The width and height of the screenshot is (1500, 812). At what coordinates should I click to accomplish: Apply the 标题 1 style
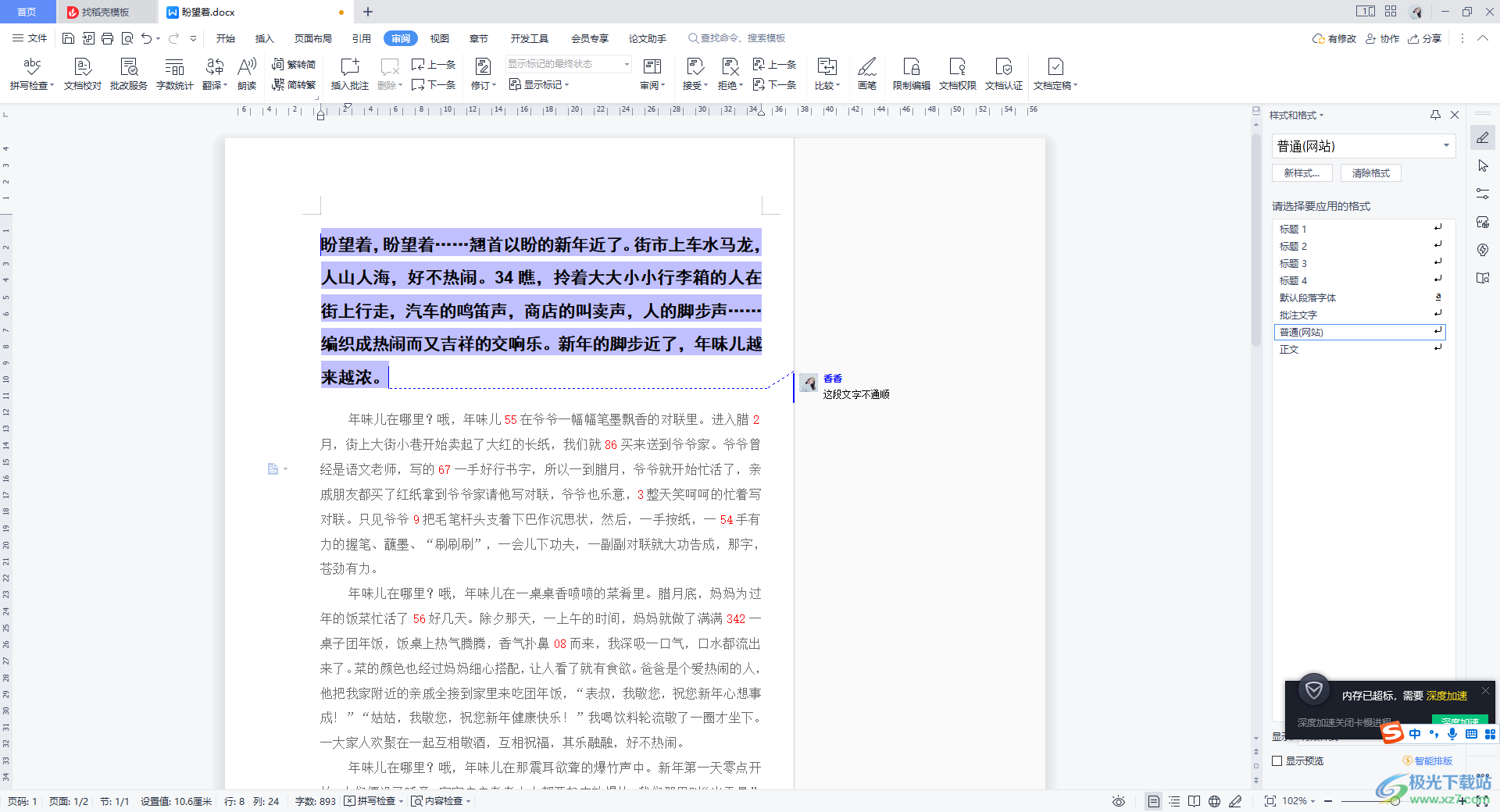1359,229
